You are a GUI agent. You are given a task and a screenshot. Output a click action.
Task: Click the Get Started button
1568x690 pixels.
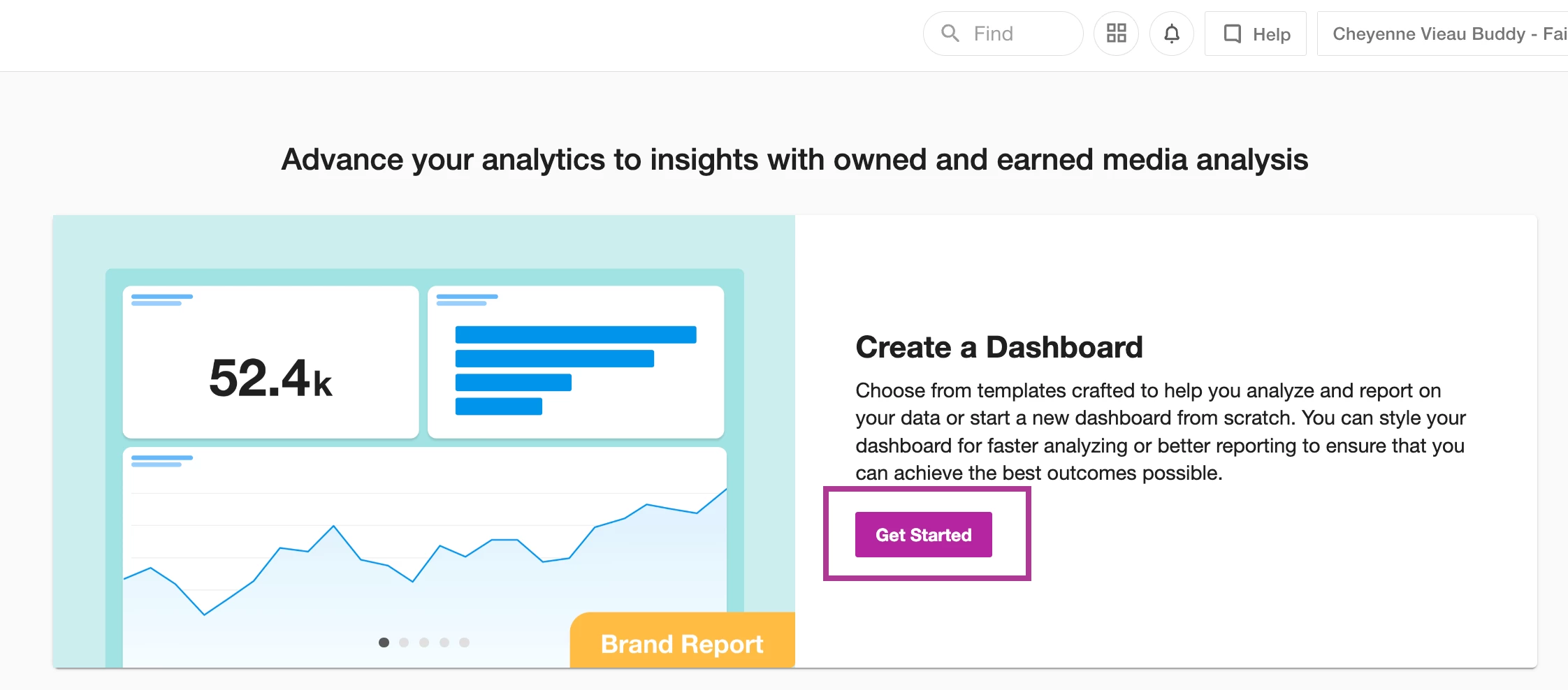[x=923, y=534]
